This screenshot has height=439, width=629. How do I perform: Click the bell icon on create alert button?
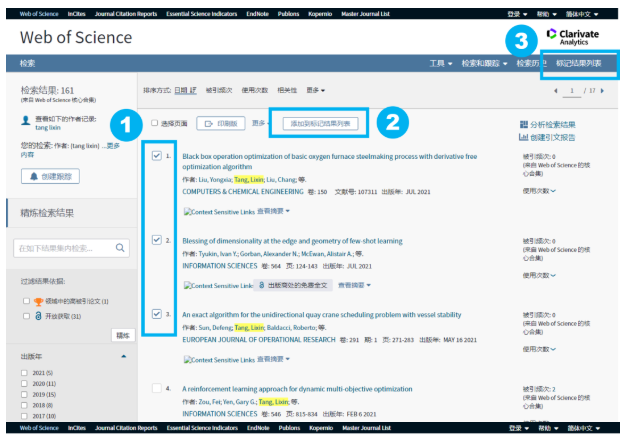(34, 176)
